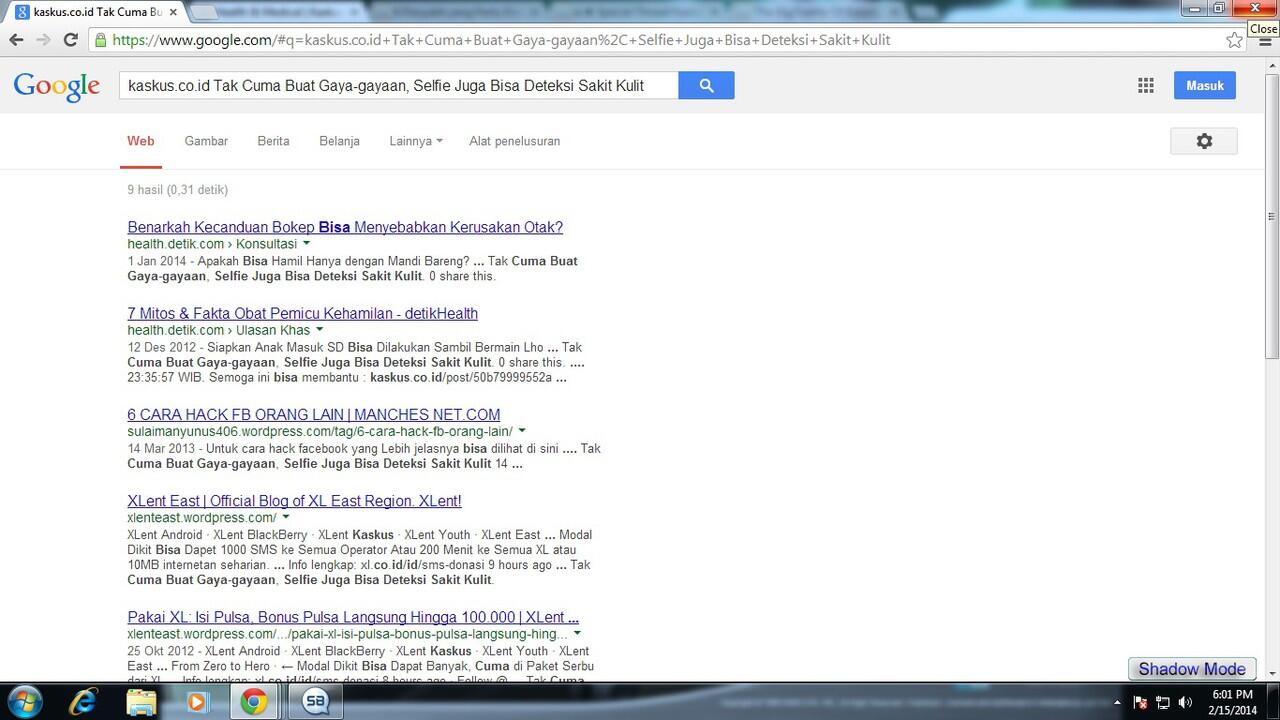Click the Google logo

click(x=57, y=86)
